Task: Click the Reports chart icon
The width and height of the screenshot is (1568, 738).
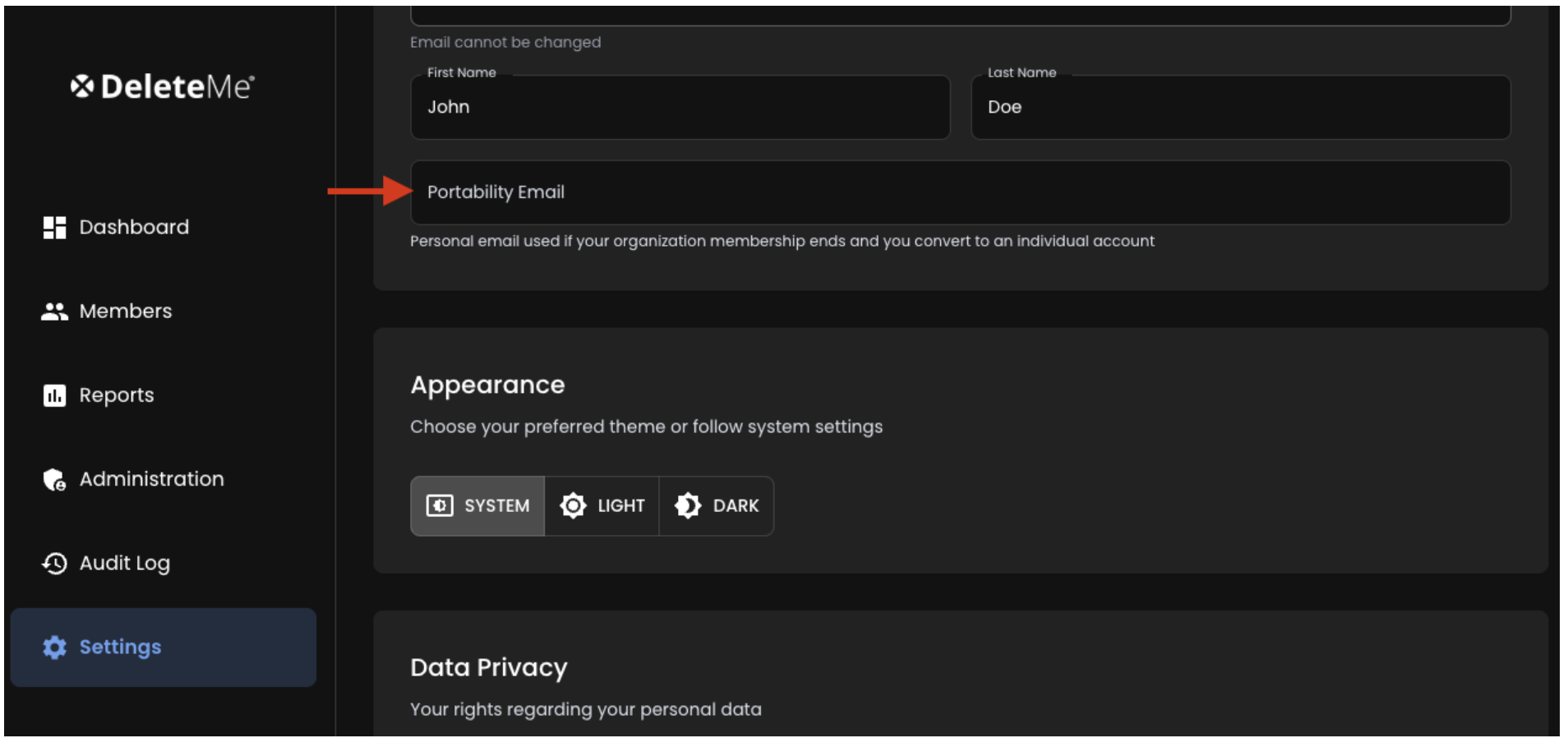Action: pos(54,395)
